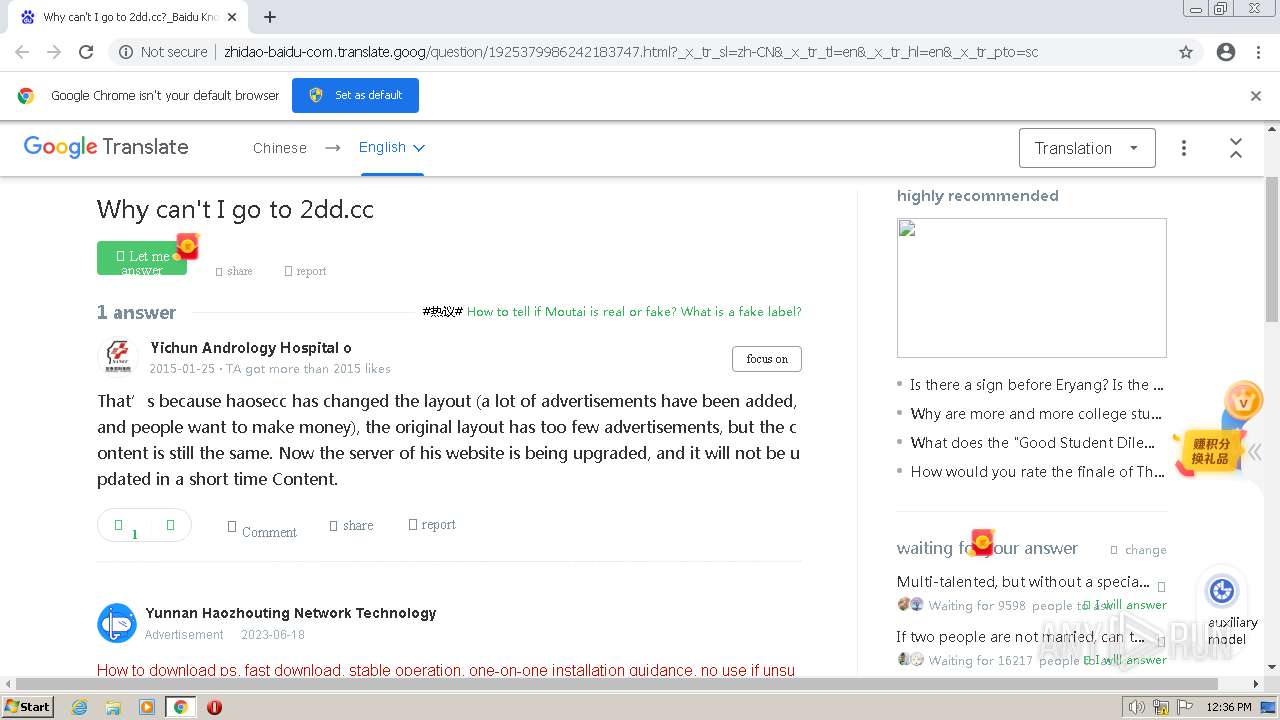Bookmark this page with the star icon
The height and width of the screenshot is (720, 1280).
click(x=1186, y=52)
